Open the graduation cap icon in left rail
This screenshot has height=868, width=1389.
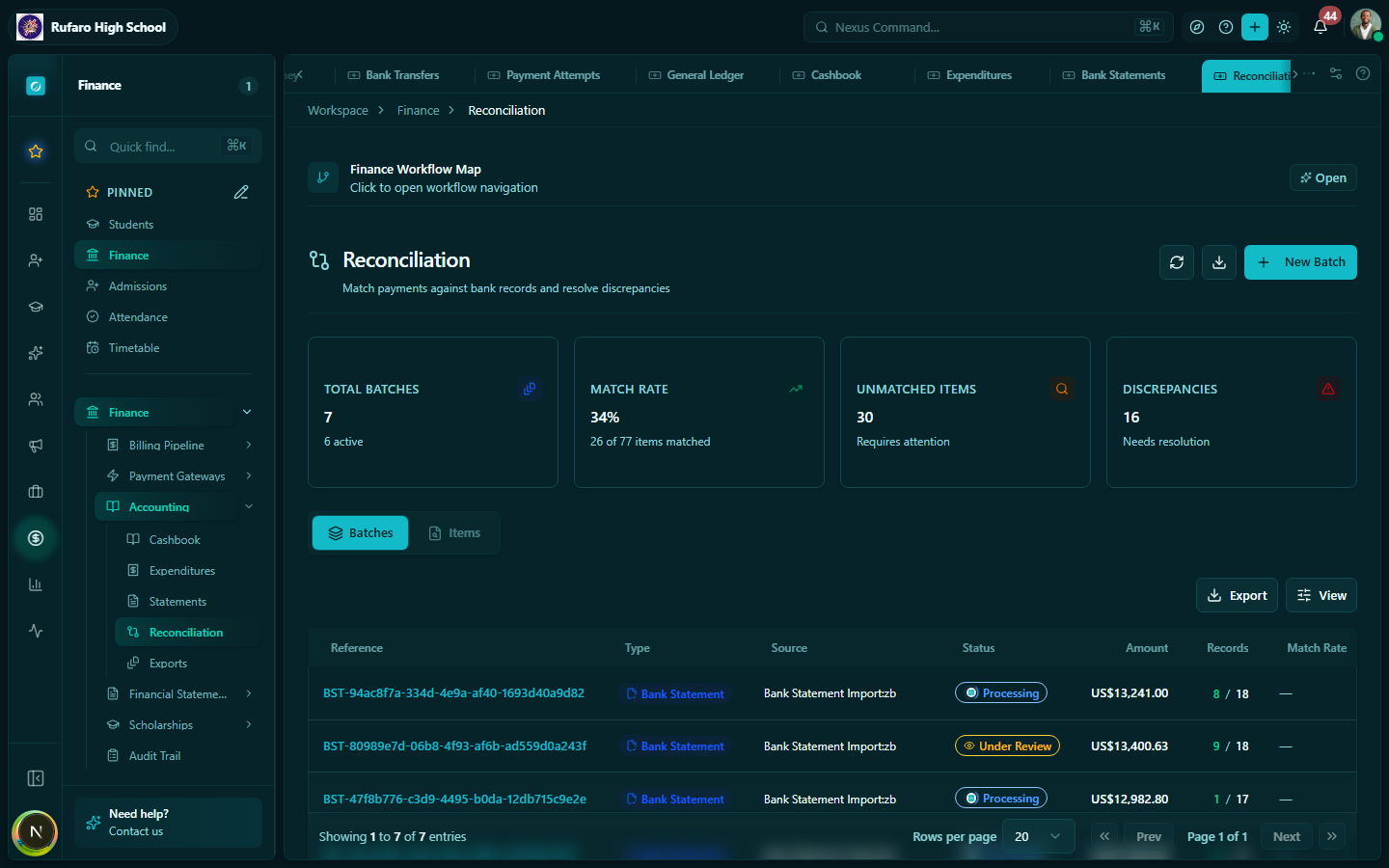[x=36, y=307]
